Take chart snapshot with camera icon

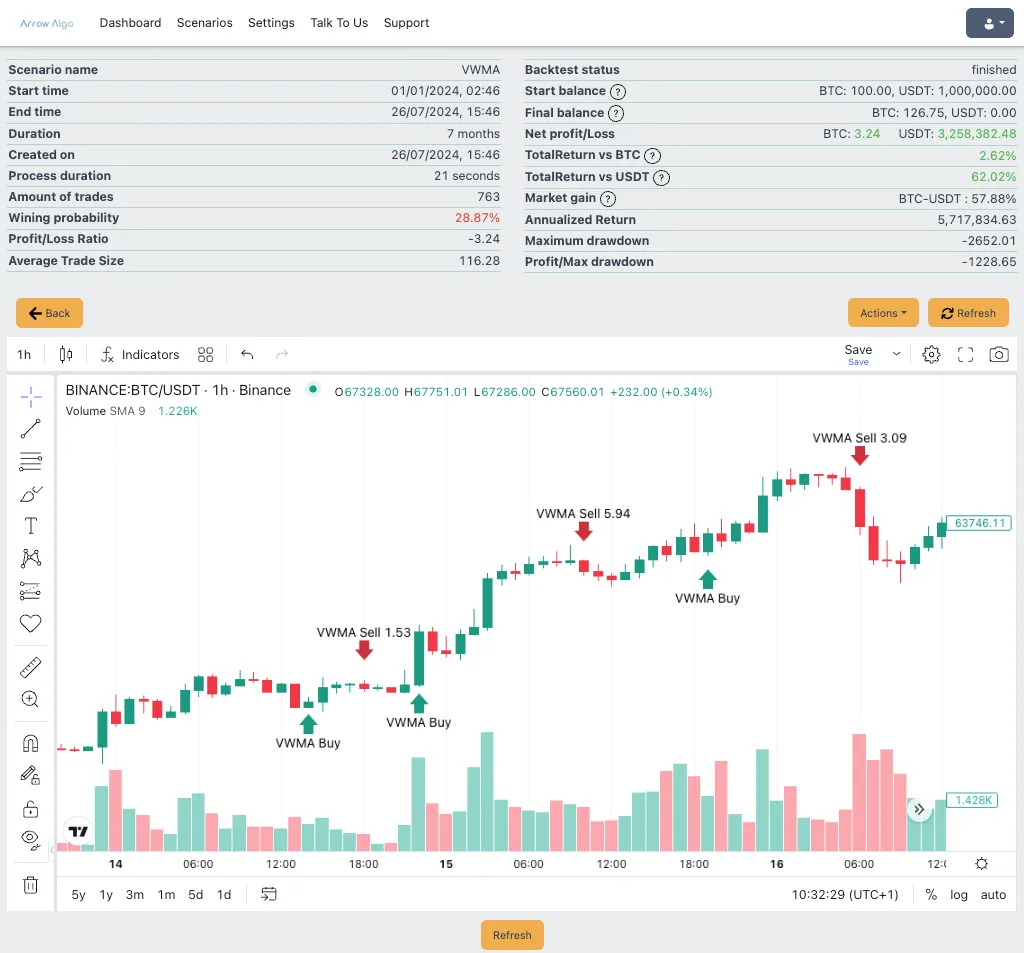click(x=999, y=355)
